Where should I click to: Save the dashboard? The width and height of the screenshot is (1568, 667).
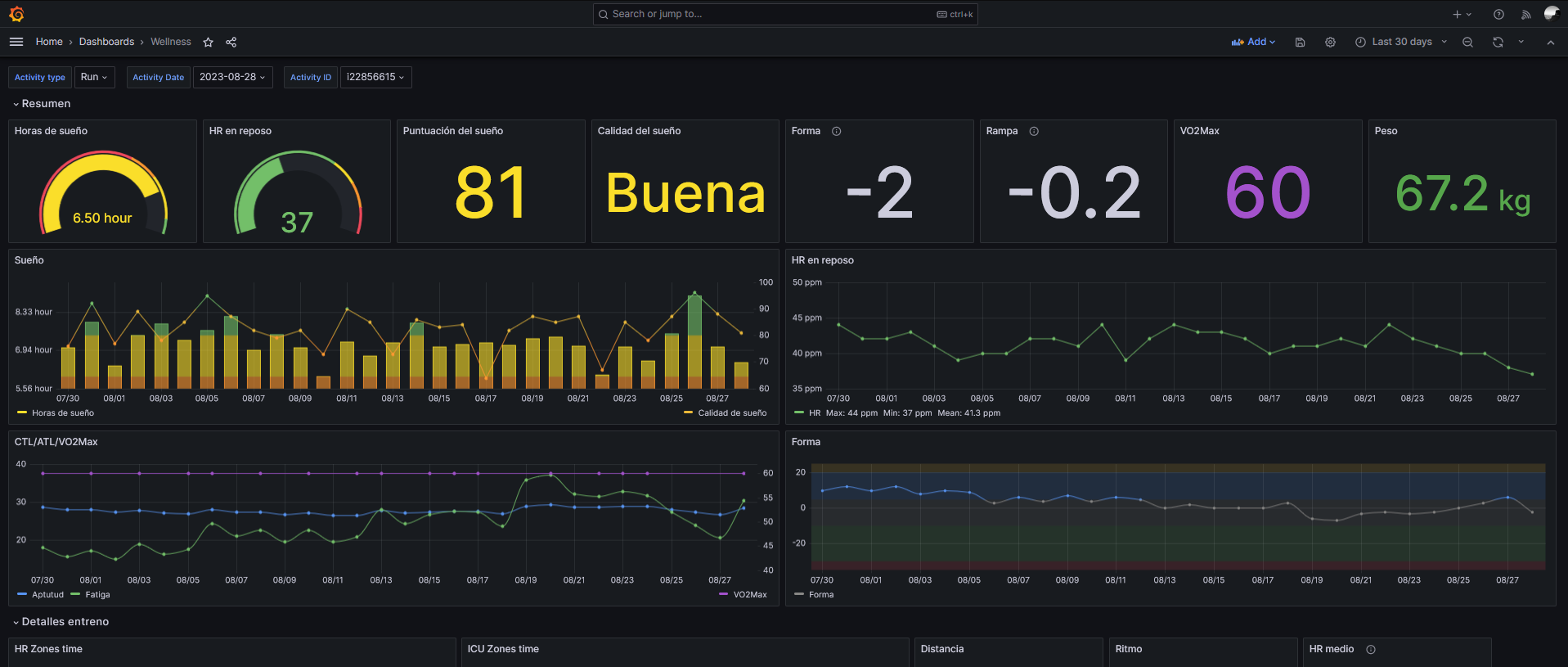click(1300, 42)
